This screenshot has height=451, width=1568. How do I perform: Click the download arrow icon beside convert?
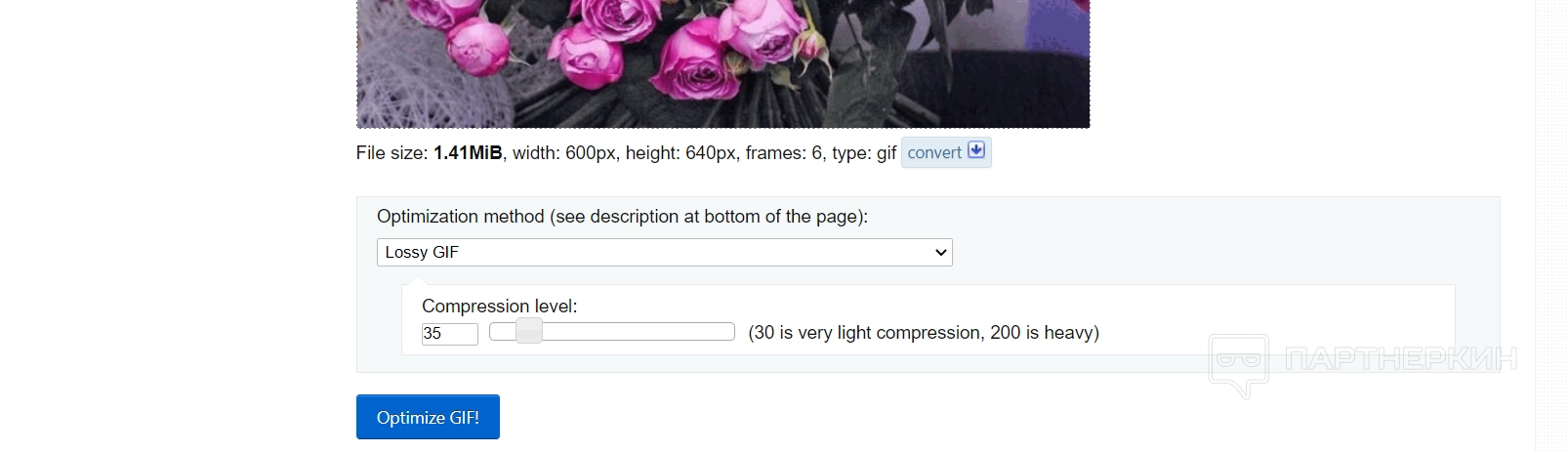click(x=975, y=151)
